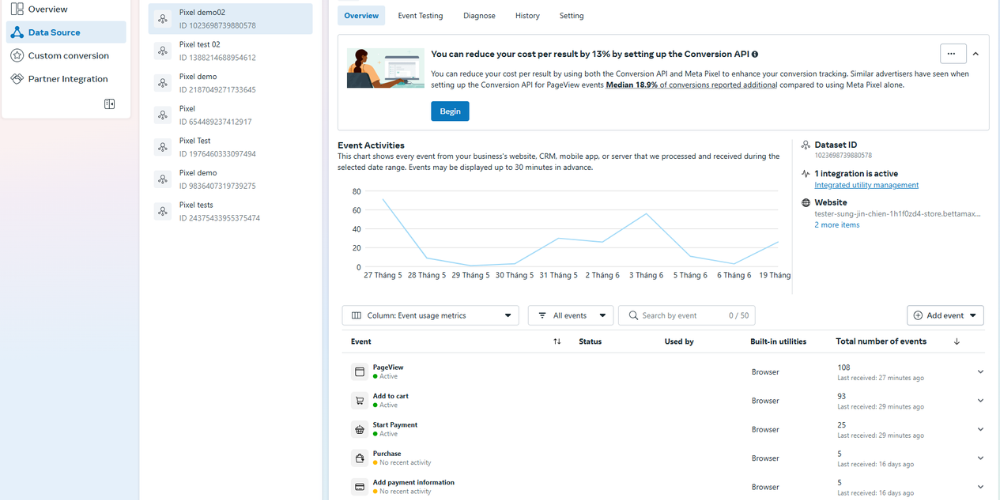Open Column: Event usage metrics dropdown
Viewport: 1000px width, 500px height.
pyautogui.click(x=430, y=315)
